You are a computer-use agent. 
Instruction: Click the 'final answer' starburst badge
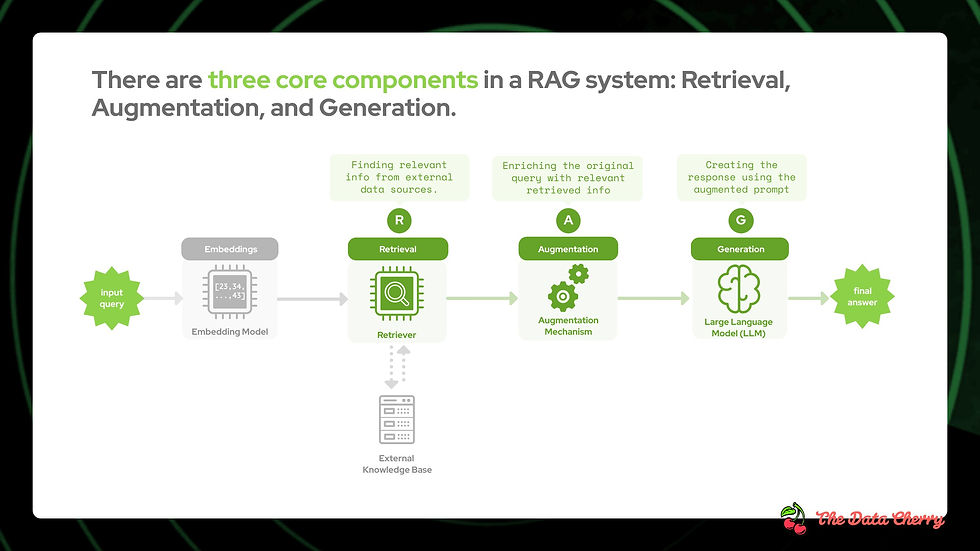[x=862, y=296]
